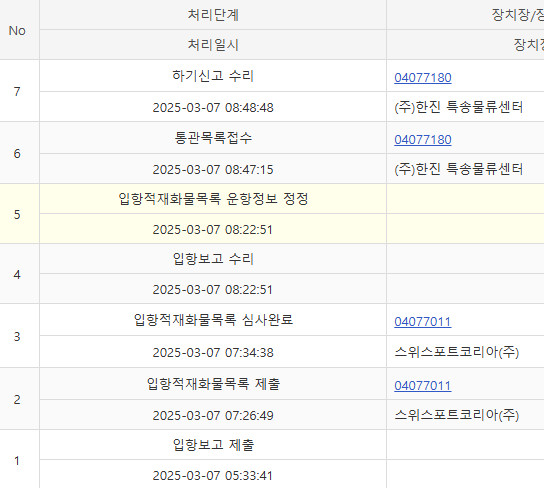Click the No column header
Image resolution: width=544 pixels, height=488 pixels.
(17, 31)
